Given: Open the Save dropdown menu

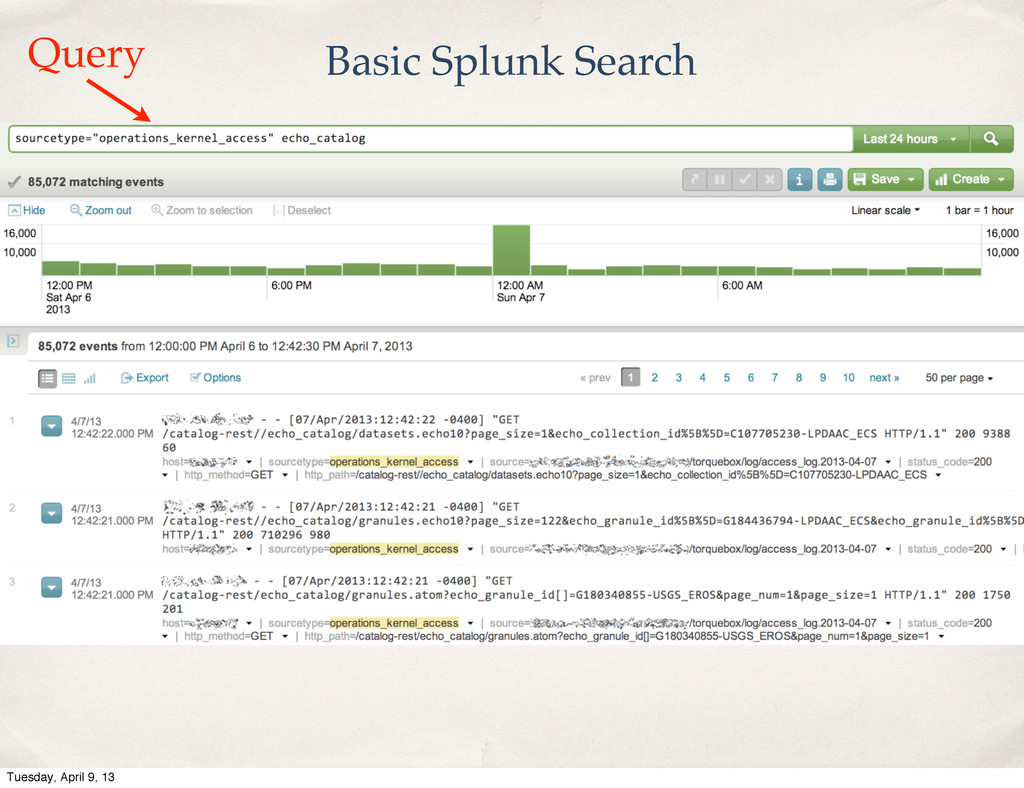Looking at the screenshot, I should pos(885,179).
